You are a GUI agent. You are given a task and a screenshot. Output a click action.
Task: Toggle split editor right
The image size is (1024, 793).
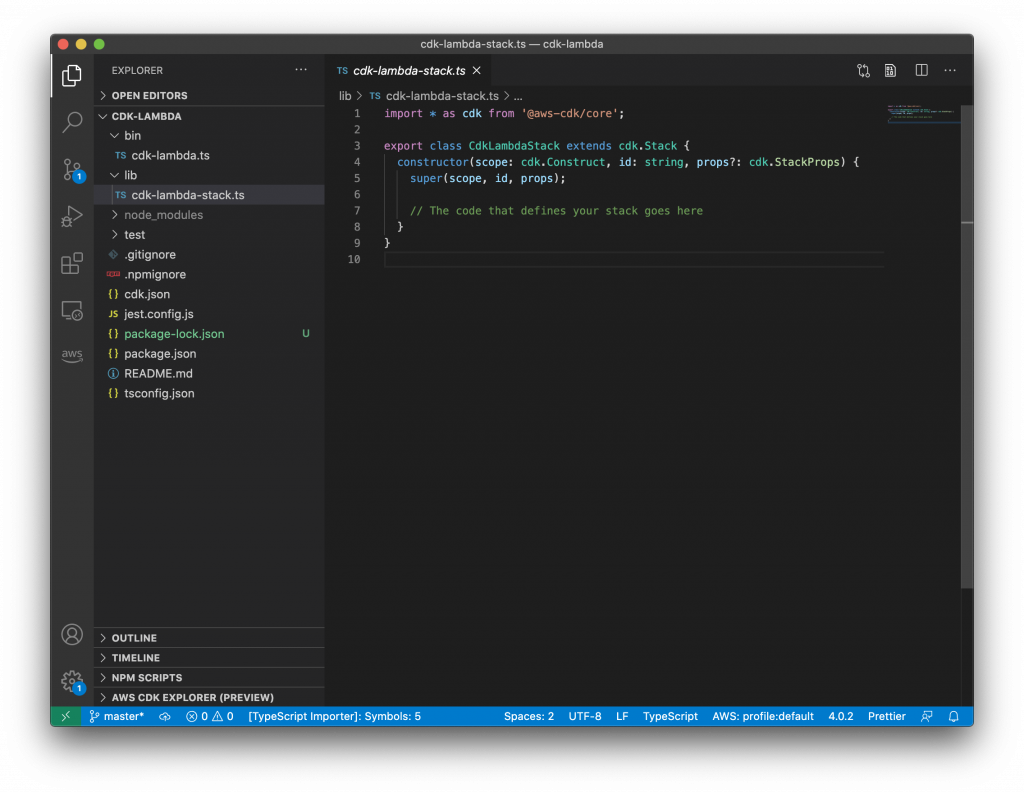921,70
